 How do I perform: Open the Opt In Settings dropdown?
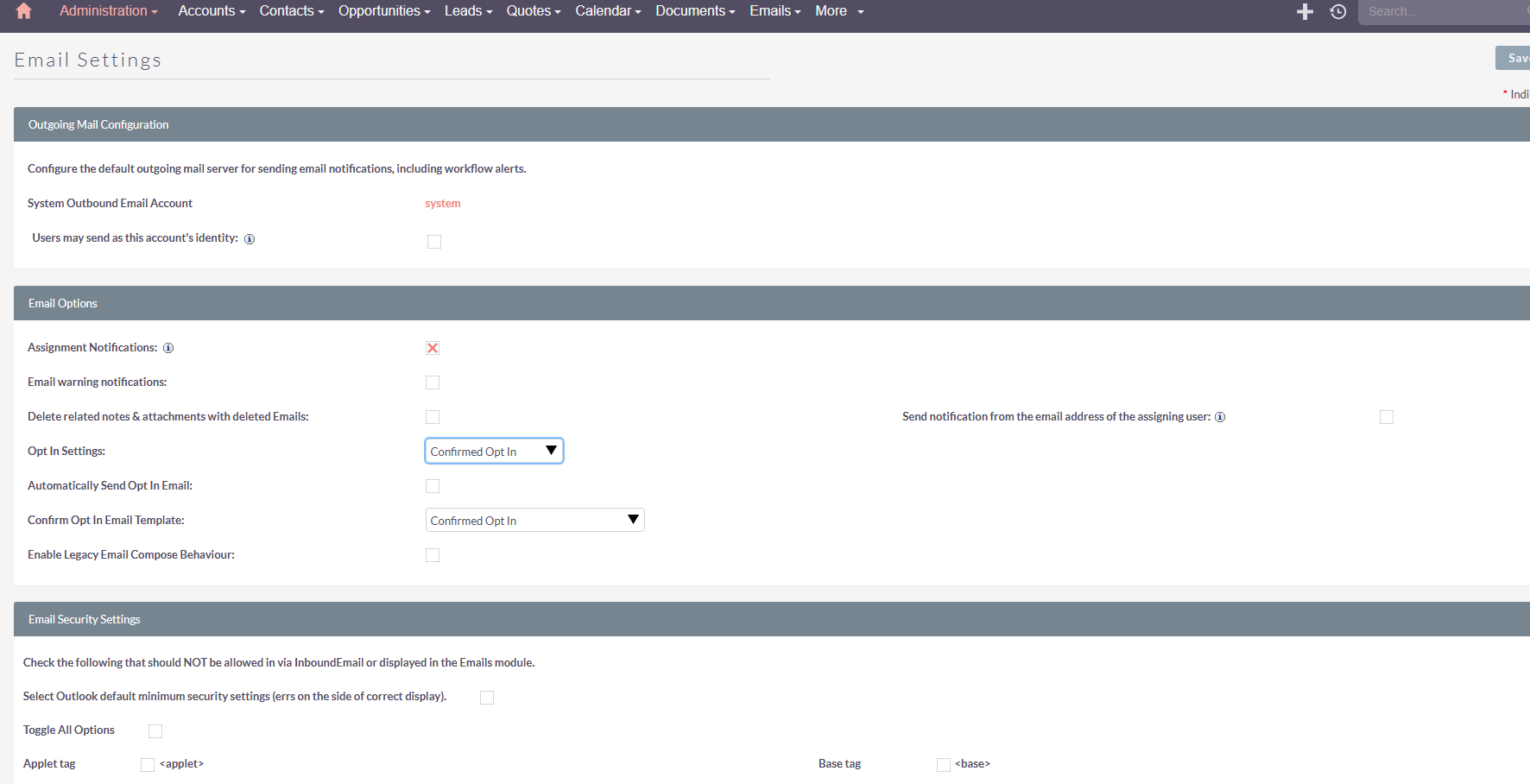[494, 451]
